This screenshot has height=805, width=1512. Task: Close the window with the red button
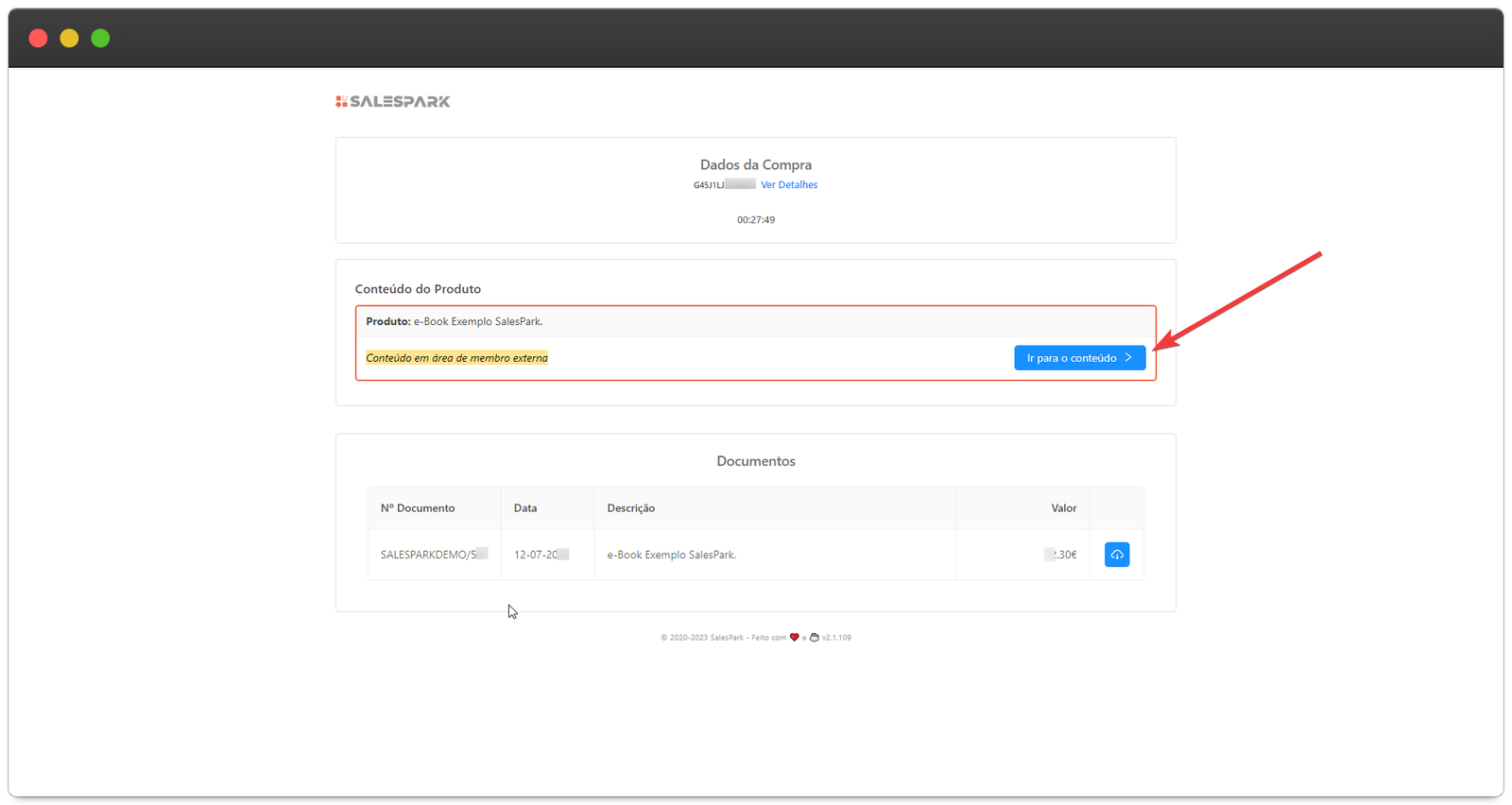(38, 38)
